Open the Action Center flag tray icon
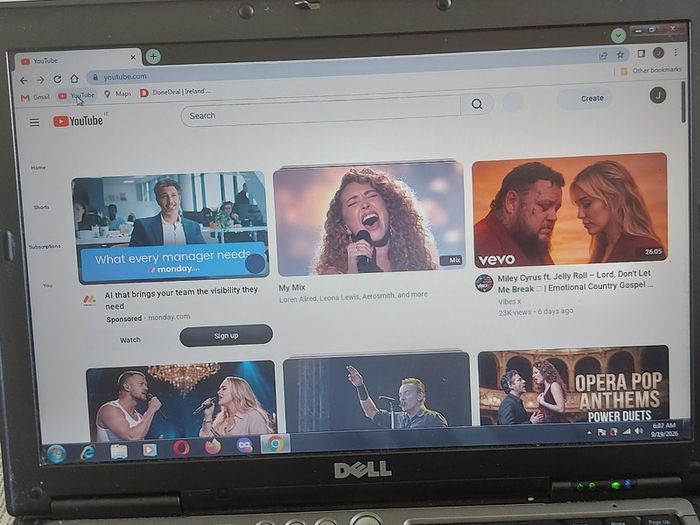Viewport: 700px width, 525px height. pyautogui.click(x=602, y=433)
